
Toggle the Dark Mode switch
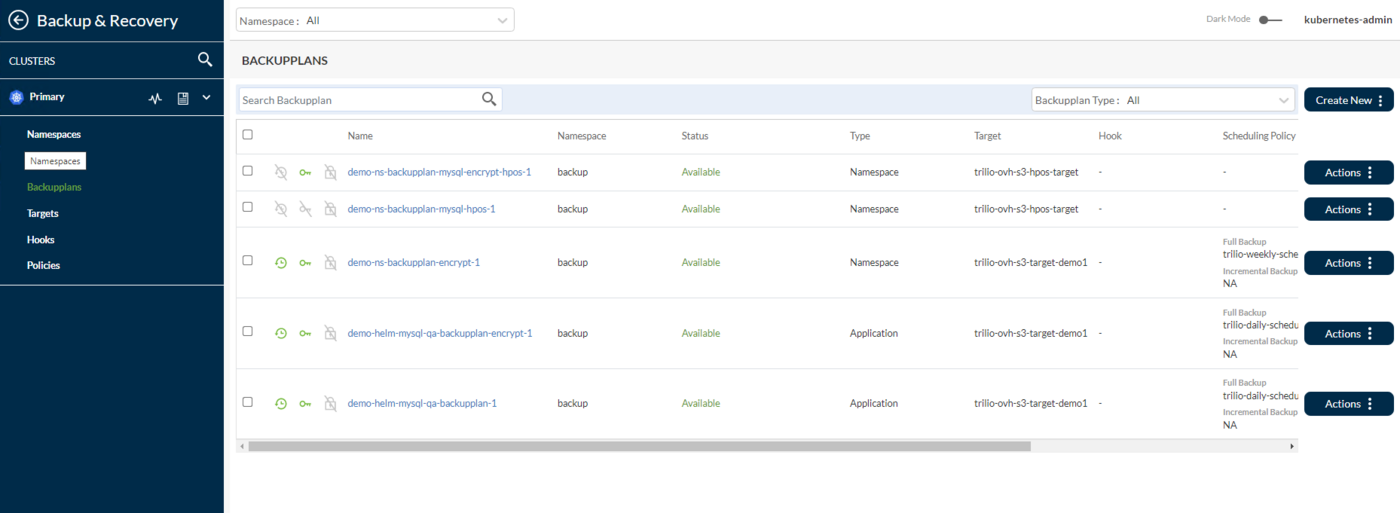pyautogui.click(x=1270, y=20)
